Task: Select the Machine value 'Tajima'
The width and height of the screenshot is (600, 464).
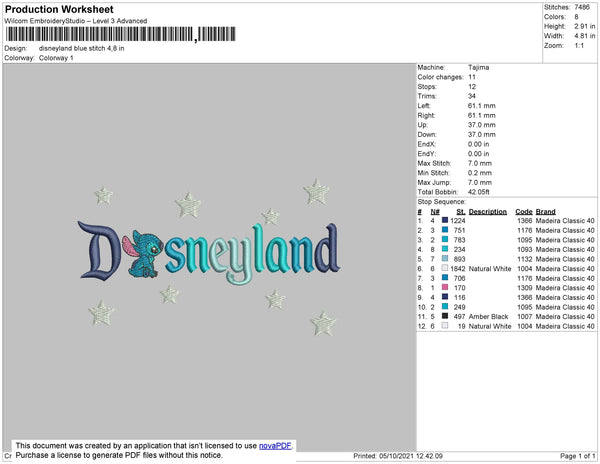Action: click(478, 67)
